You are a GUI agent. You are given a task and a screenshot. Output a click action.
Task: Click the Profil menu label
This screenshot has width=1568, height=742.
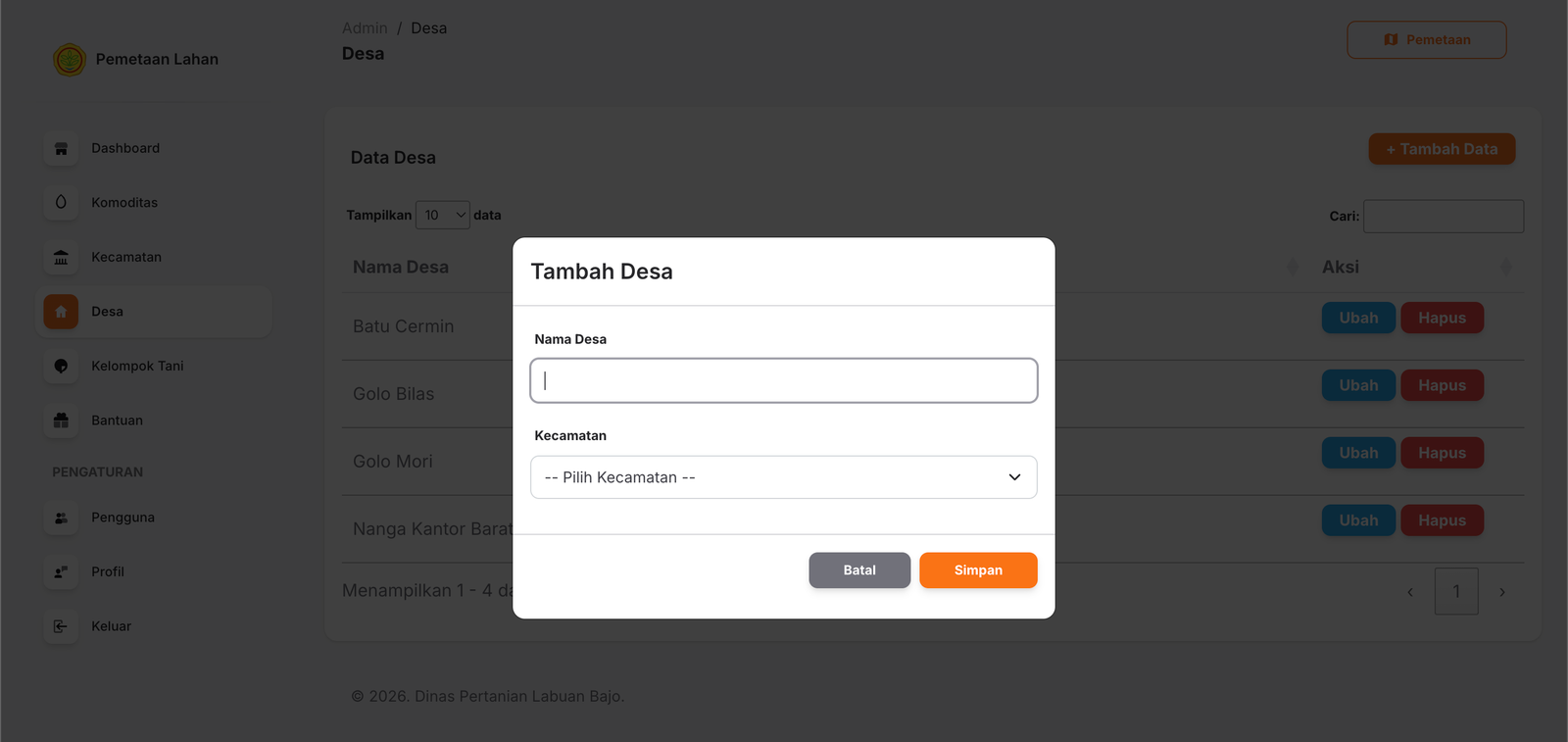pos(108,571)
